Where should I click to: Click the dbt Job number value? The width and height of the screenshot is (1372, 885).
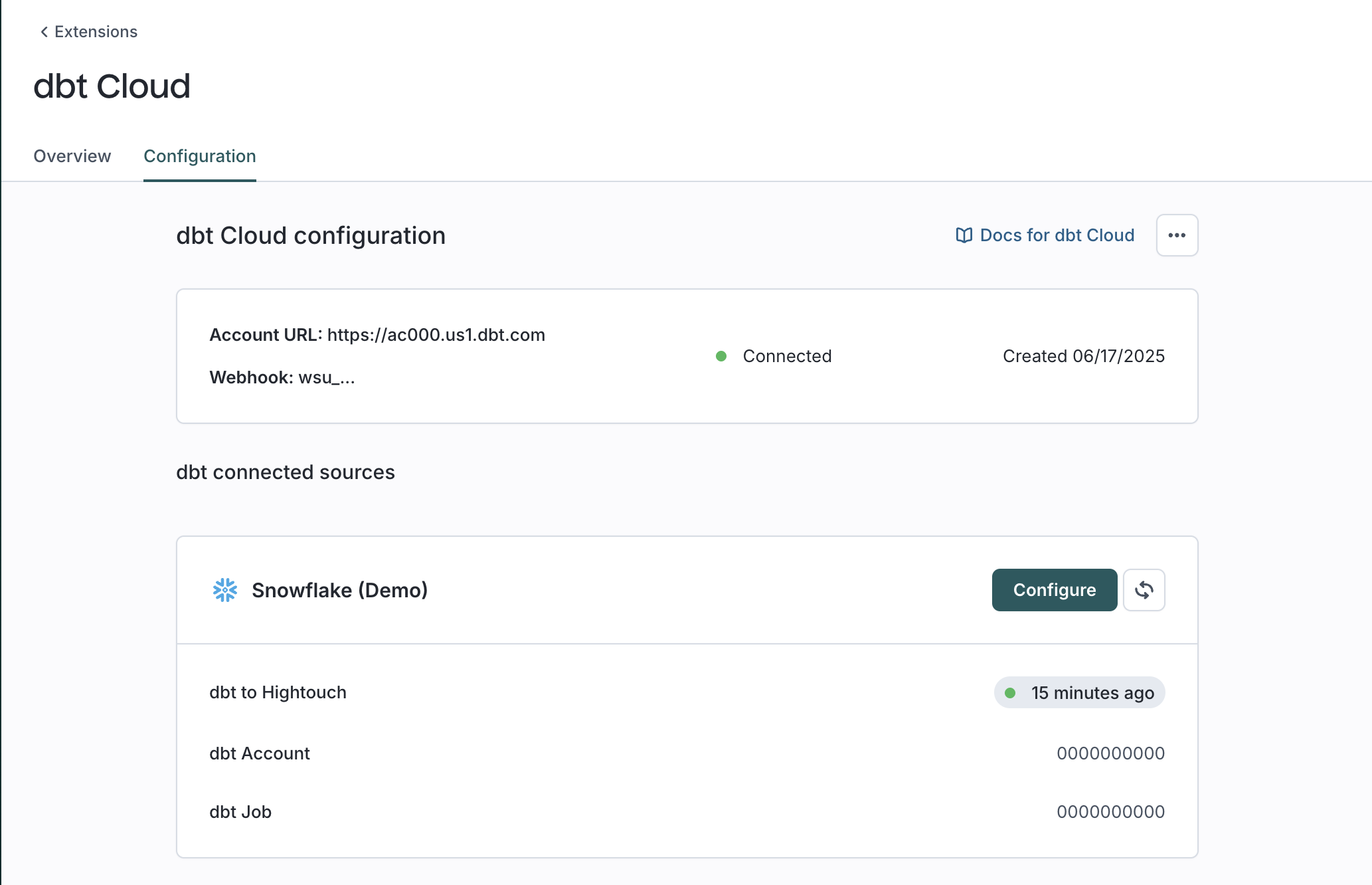[1110, 812]
